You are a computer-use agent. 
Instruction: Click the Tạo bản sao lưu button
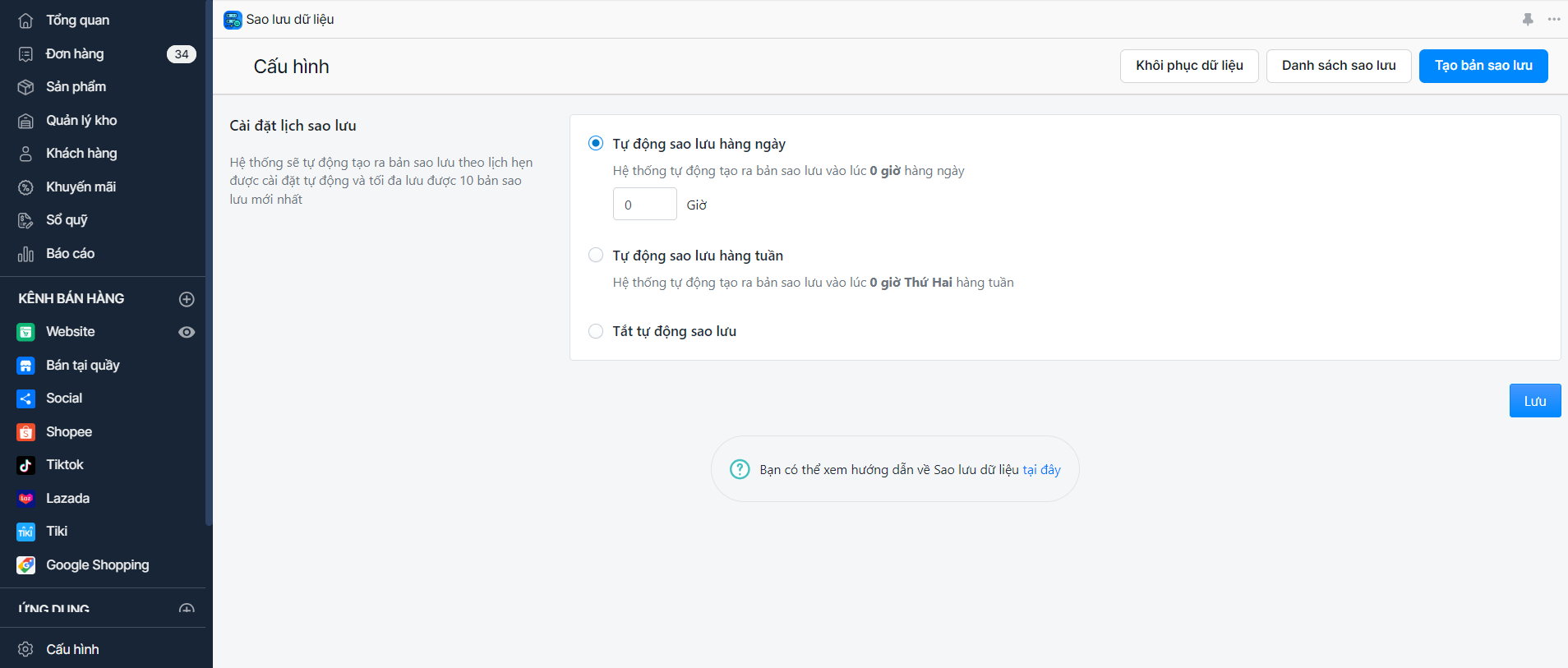(x=1483, y=66)
